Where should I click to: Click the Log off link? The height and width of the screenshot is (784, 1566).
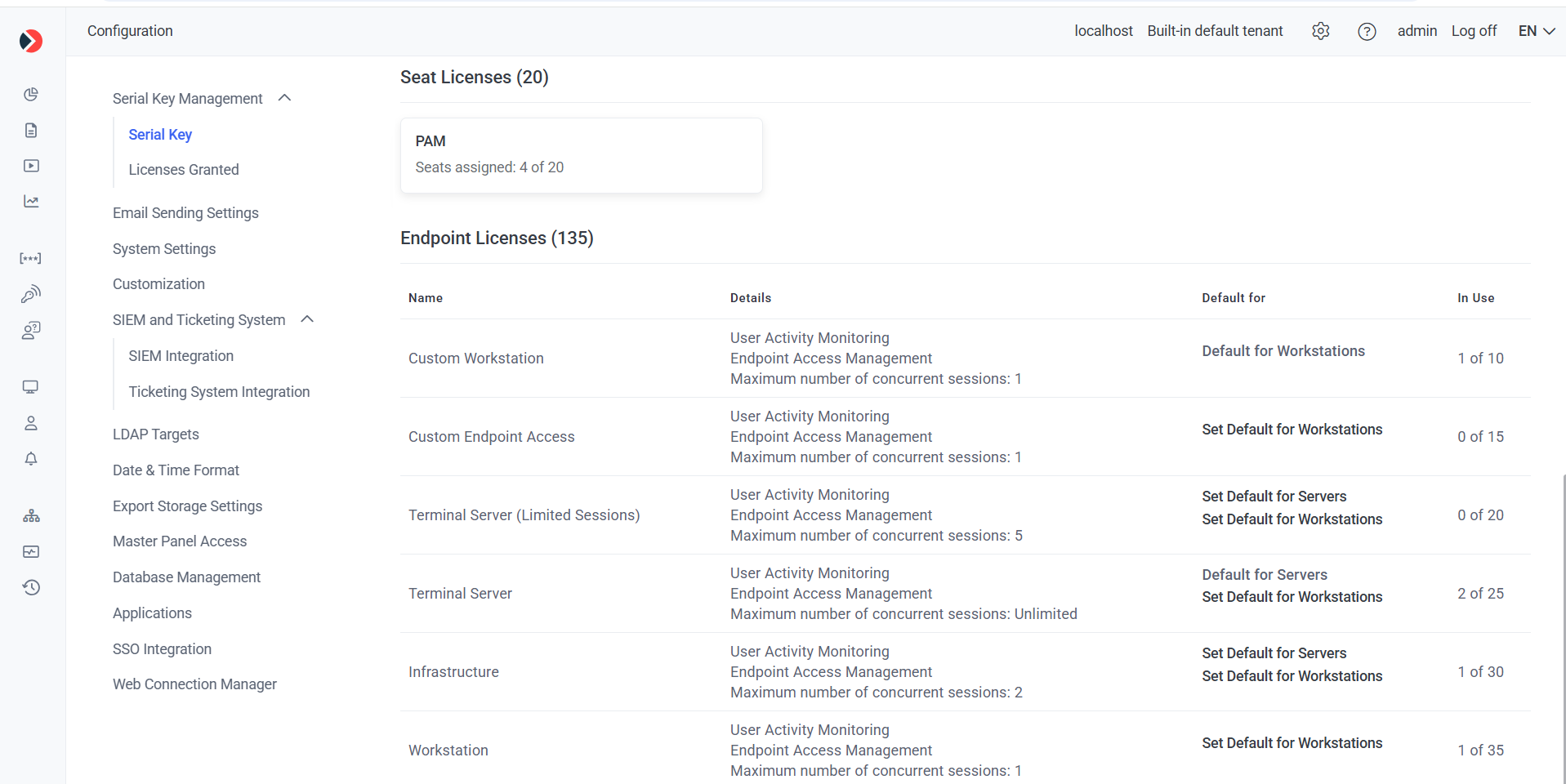pos(1474,31)
